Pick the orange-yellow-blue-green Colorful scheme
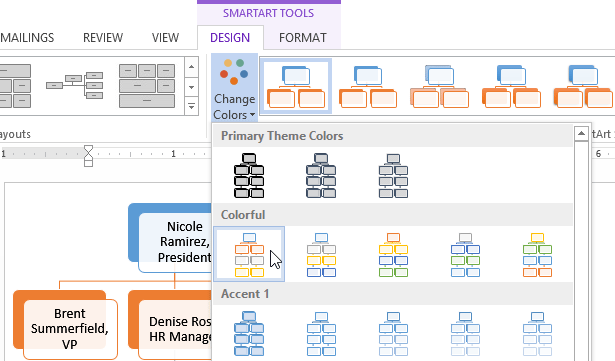 tap(393, 254)
